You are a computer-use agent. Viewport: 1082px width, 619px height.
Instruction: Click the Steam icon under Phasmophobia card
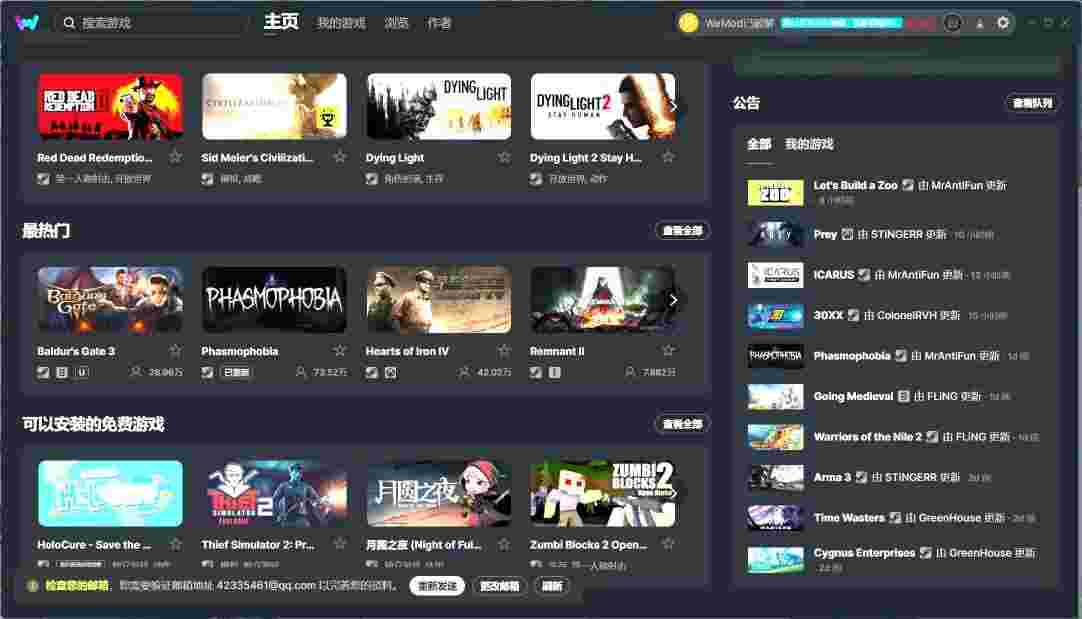click(x=207, y=372)
